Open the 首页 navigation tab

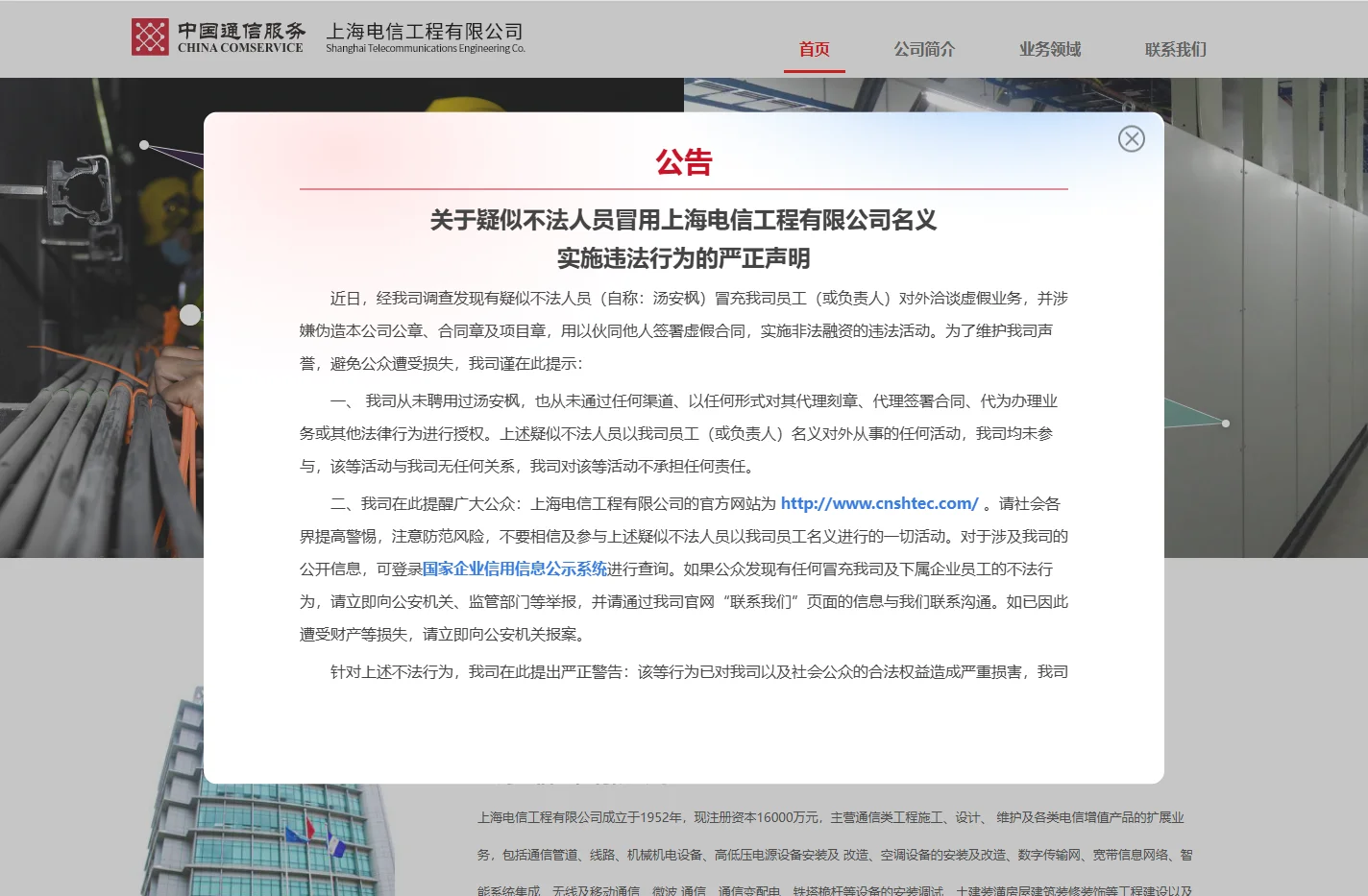point(814,49)
